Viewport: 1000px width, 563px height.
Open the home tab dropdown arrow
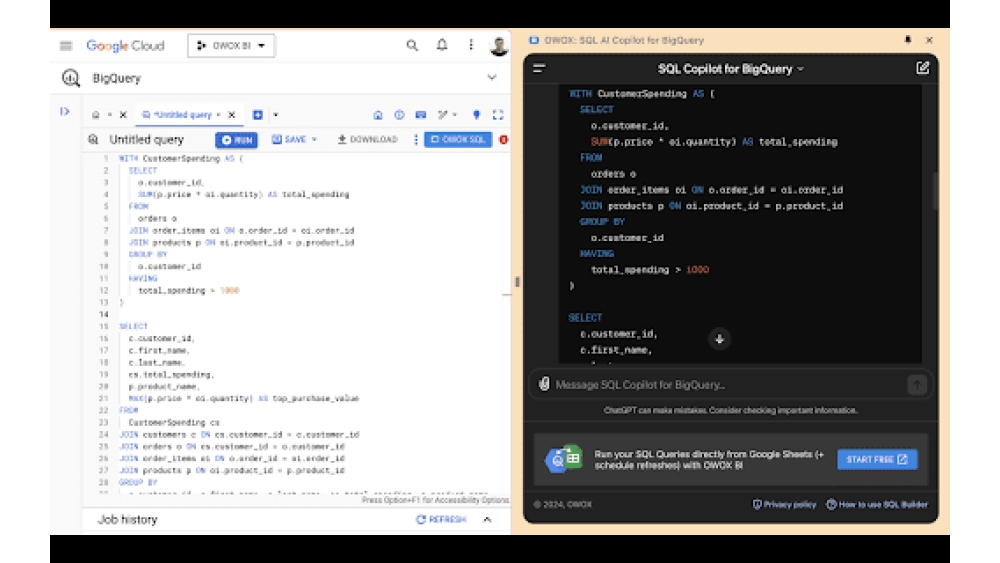point(110,115)
